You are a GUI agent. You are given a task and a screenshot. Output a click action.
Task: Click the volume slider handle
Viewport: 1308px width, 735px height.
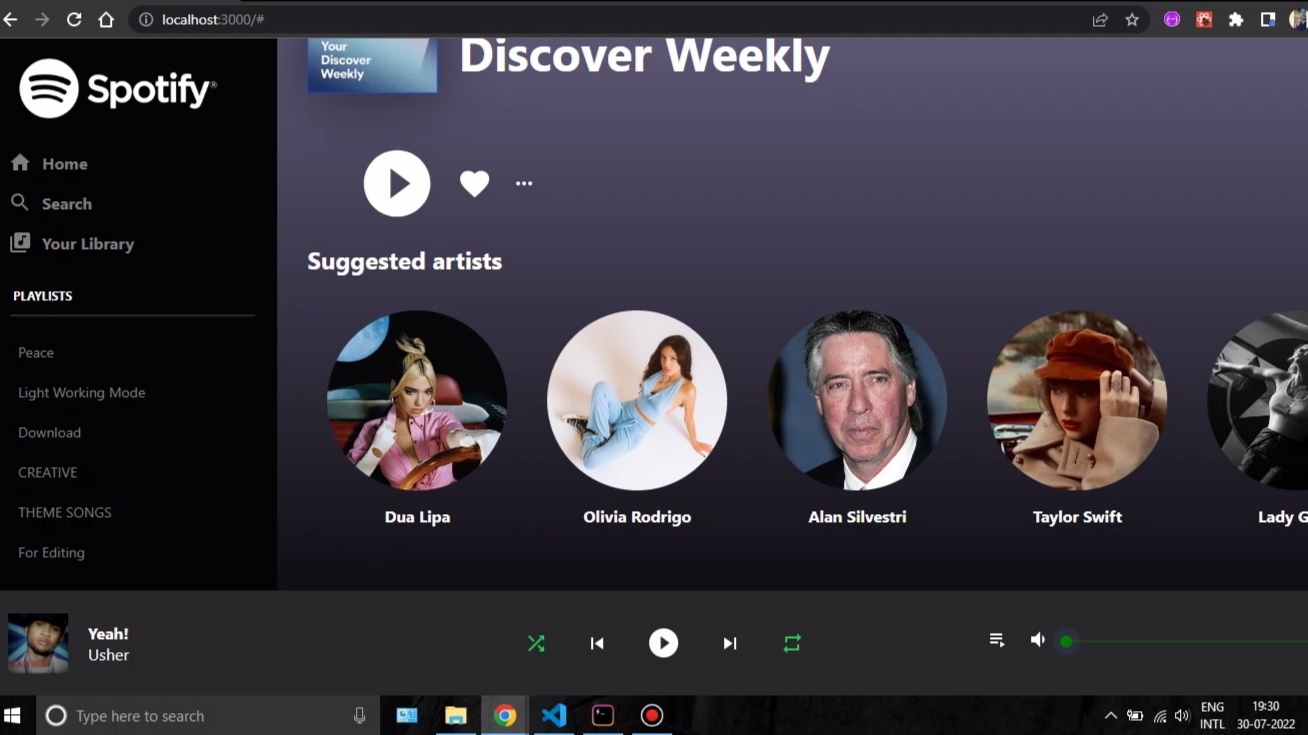coord(1066,641)
